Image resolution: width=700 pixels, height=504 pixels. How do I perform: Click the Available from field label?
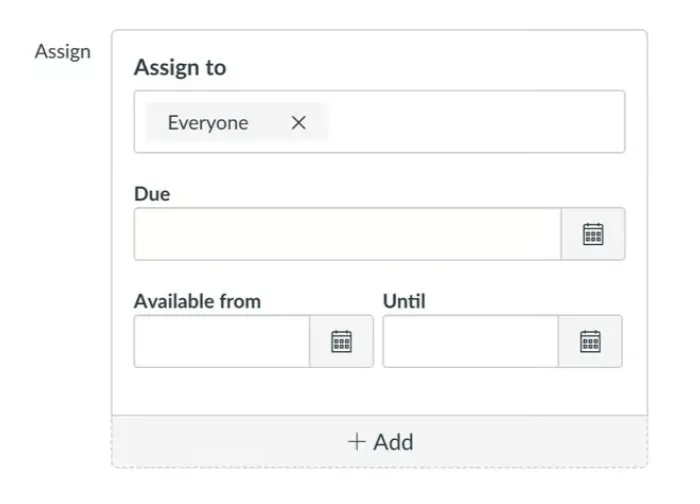pyautogui.click(x=197, y=301)
